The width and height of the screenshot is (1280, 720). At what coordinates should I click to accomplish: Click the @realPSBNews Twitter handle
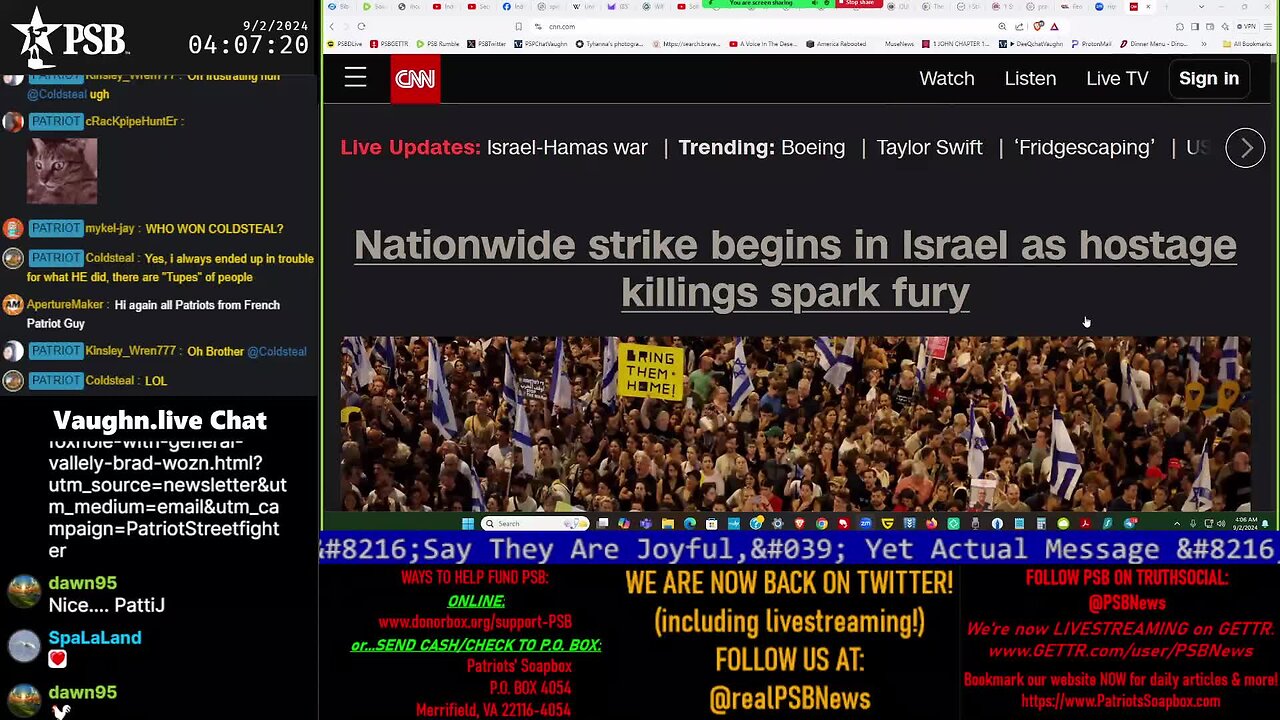[x=789, y=698]
